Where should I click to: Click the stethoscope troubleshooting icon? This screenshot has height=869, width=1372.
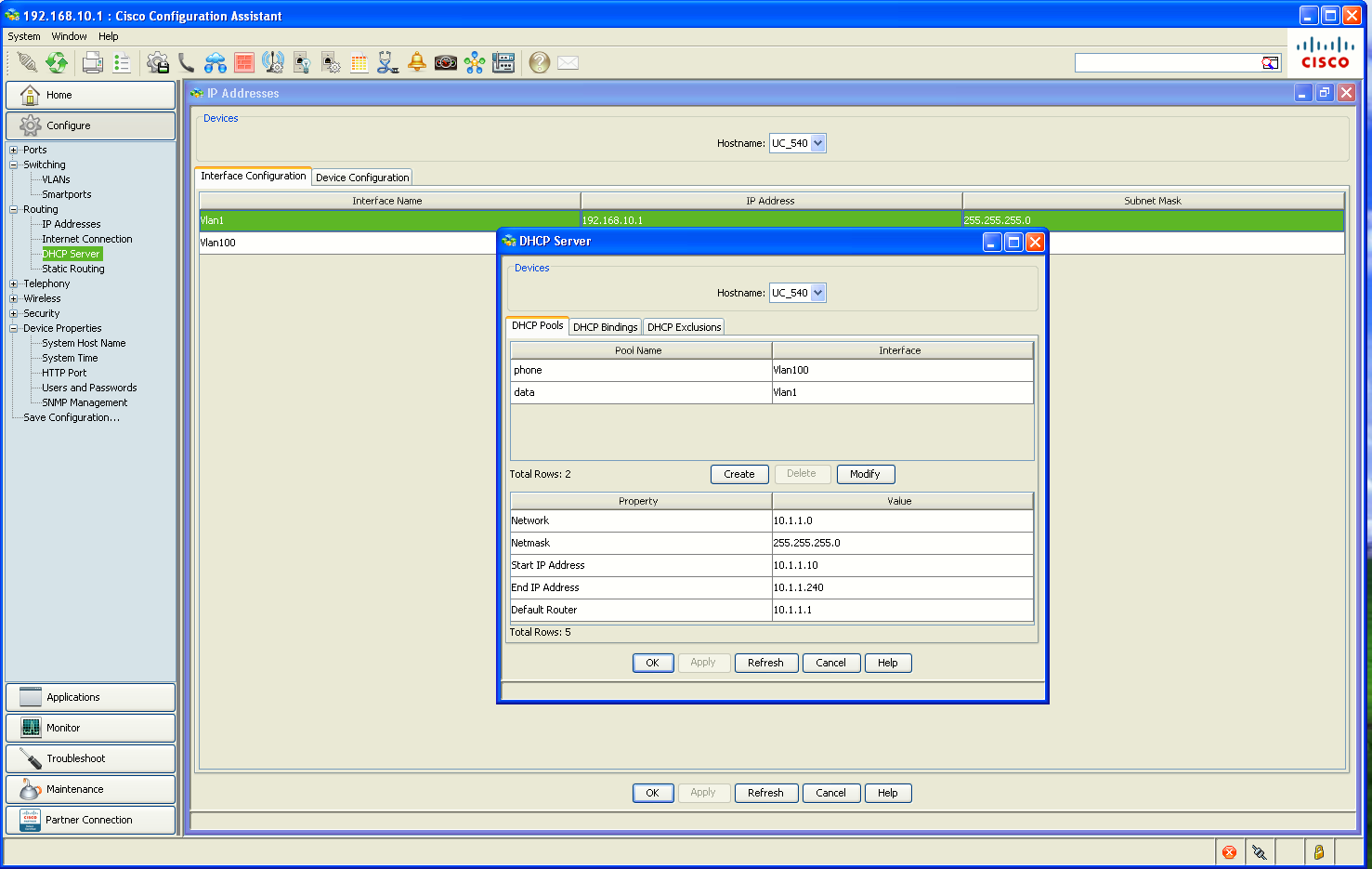(x=387, y=62)
